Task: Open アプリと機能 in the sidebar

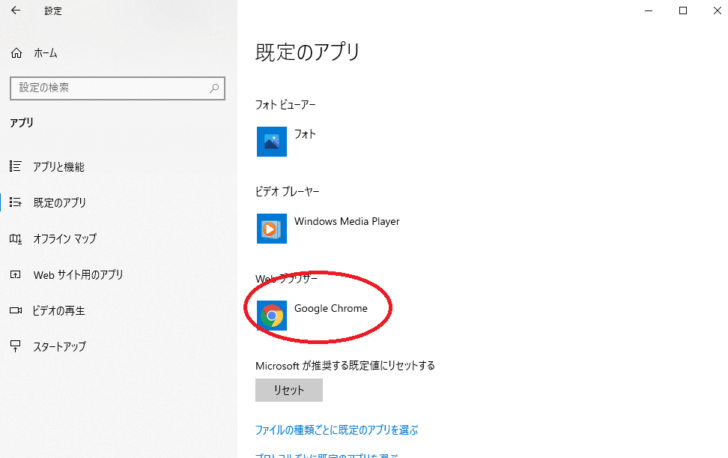Action: coord(58,167)
